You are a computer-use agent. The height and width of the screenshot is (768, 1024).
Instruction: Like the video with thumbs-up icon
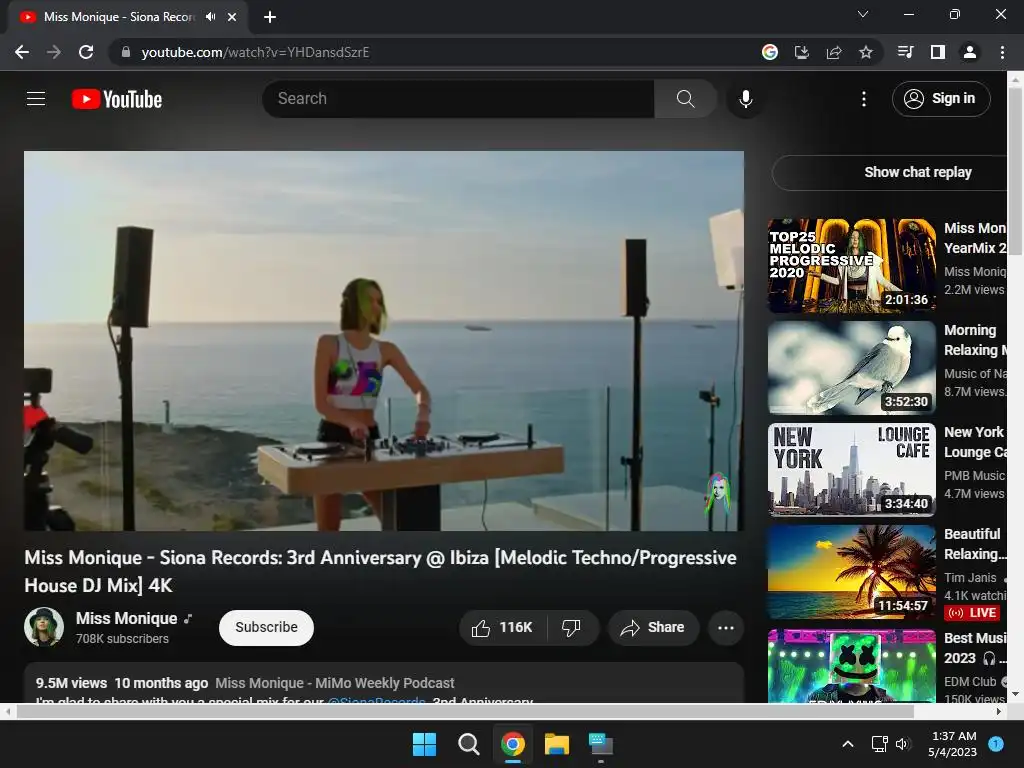(x=502, y=628)
